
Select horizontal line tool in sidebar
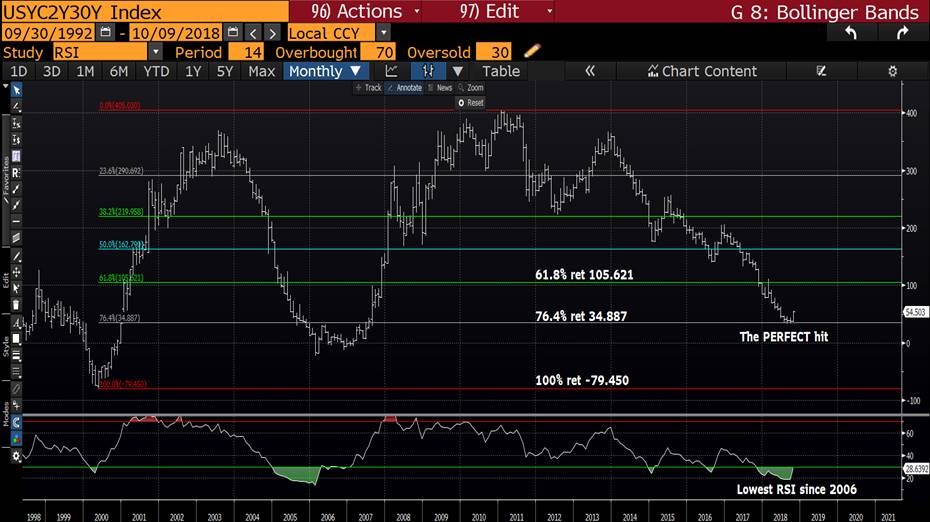16,221
